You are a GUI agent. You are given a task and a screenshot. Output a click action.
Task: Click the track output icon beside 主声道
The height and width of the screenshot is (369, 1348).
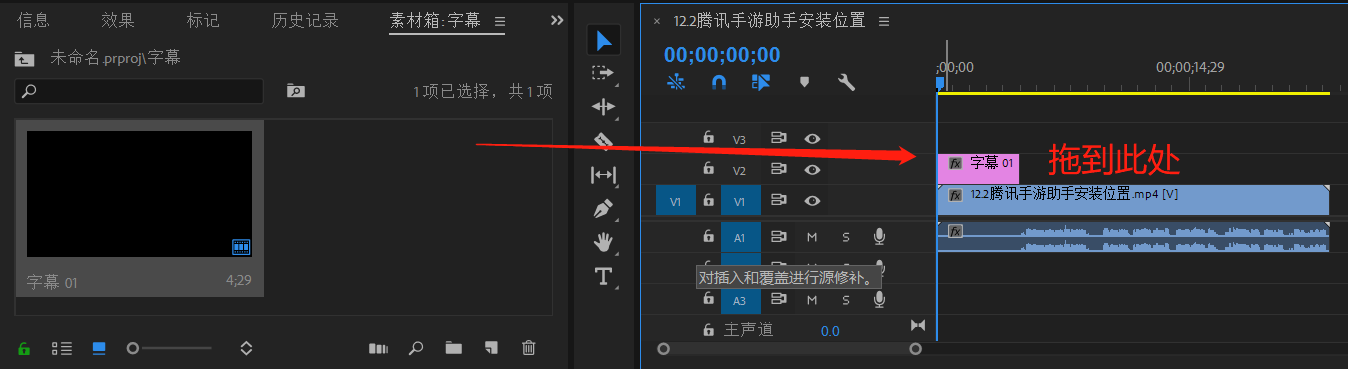tap(918, 326)
